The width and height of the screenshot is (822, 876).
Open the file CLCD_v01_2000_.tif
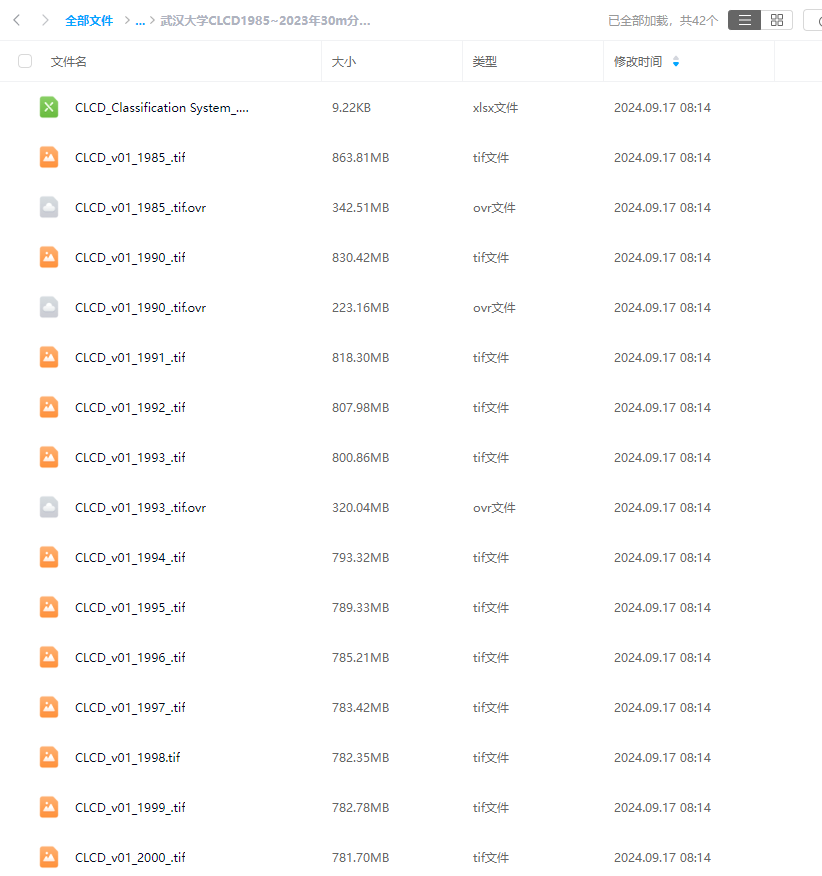130,857
